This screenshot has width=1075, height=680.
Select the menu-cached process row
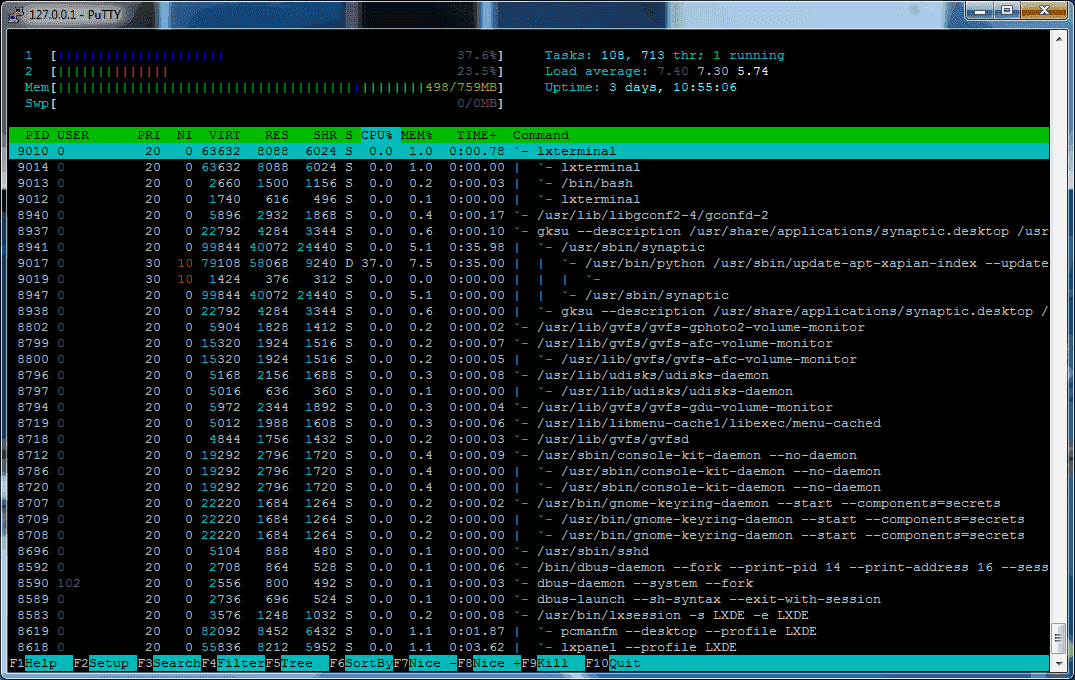click(529, 423)
